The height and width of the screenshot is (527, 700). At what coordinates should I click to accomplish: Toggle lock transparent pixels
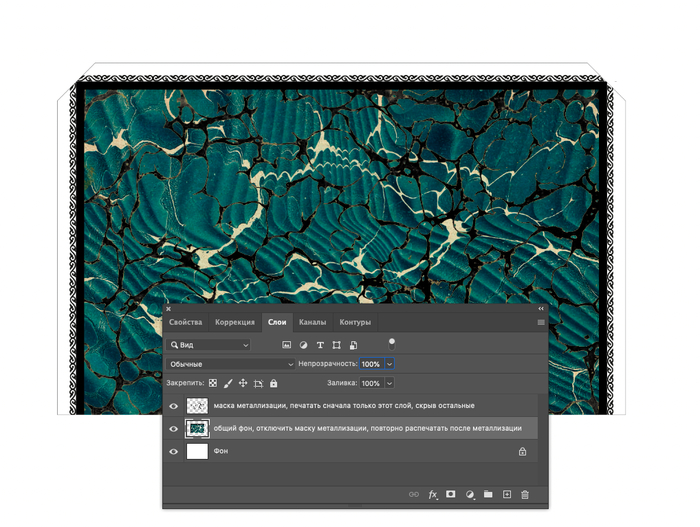click(212, 383)
